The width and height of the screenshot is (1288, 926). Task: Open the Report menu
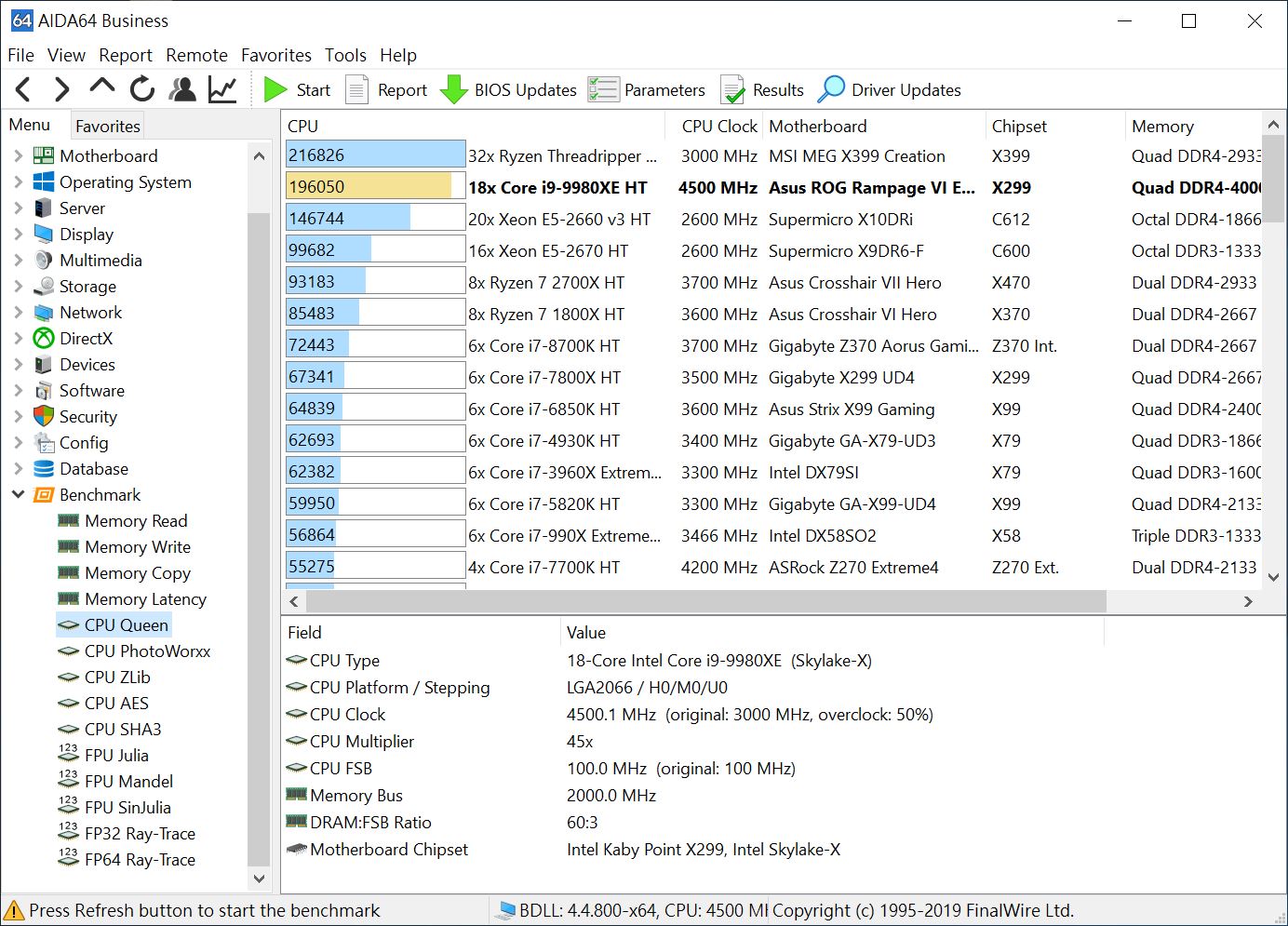pyautogui.click(x=126, y=55)
